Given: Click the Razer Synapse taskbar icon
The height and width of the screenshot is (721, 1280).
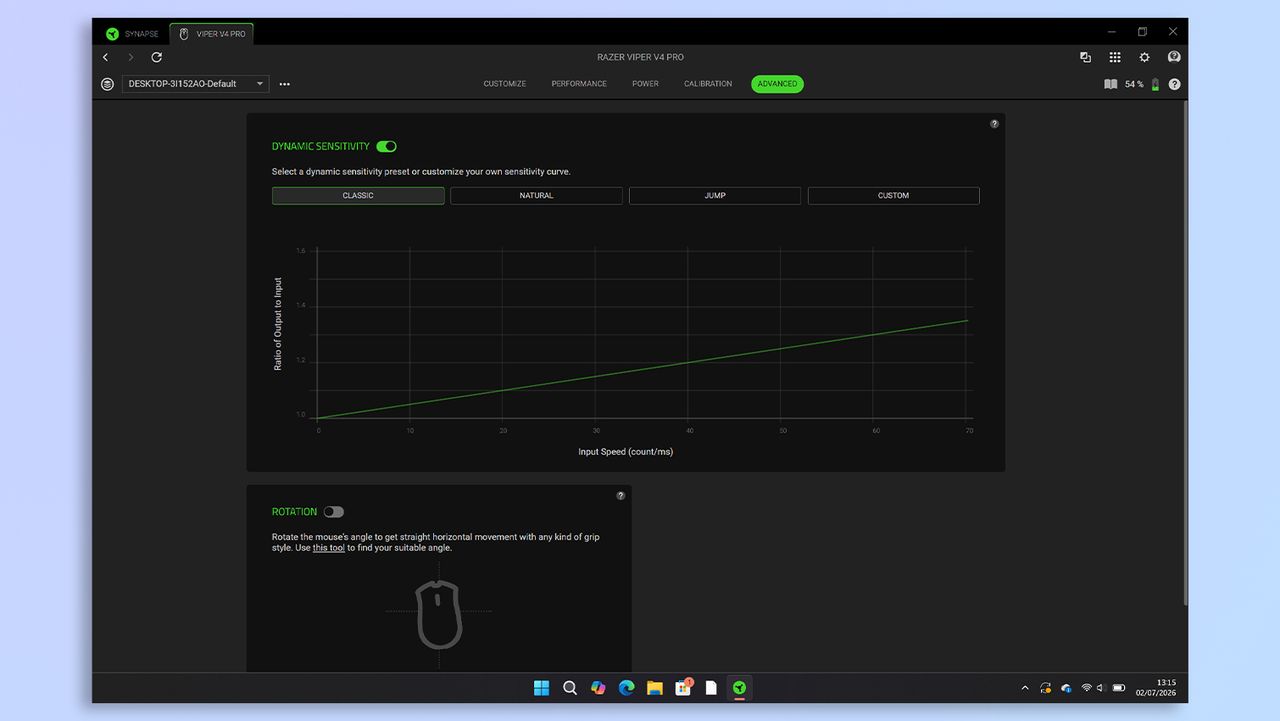Looking at the screenshot, I should pos(739,688).
